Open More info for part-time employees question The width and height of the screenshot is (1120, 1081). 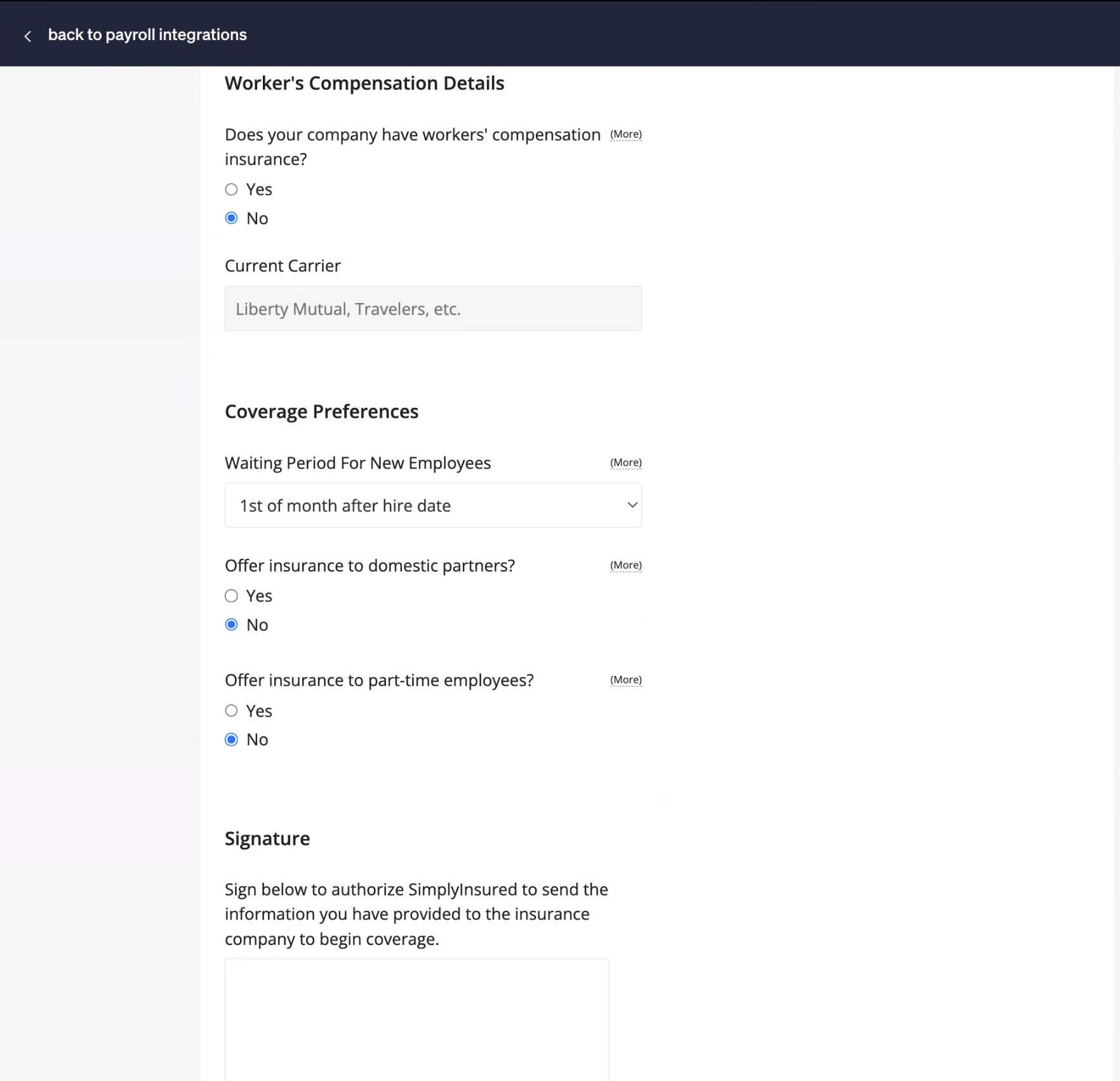pyautogui.click(x=625, y=680)
